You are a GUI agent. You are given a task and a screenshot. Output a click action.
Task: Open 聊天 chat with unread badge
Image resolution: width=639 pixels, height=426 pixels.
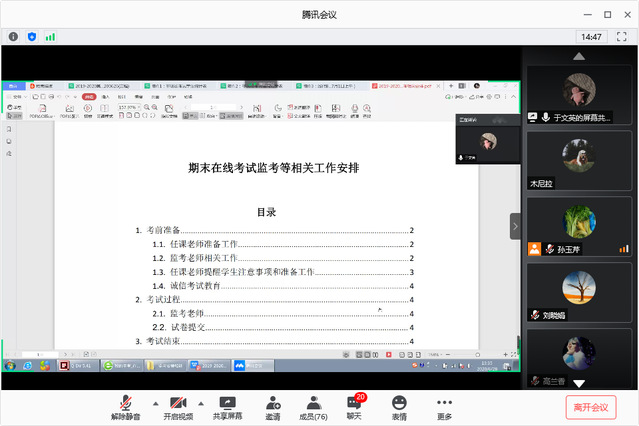pos(354,406)
